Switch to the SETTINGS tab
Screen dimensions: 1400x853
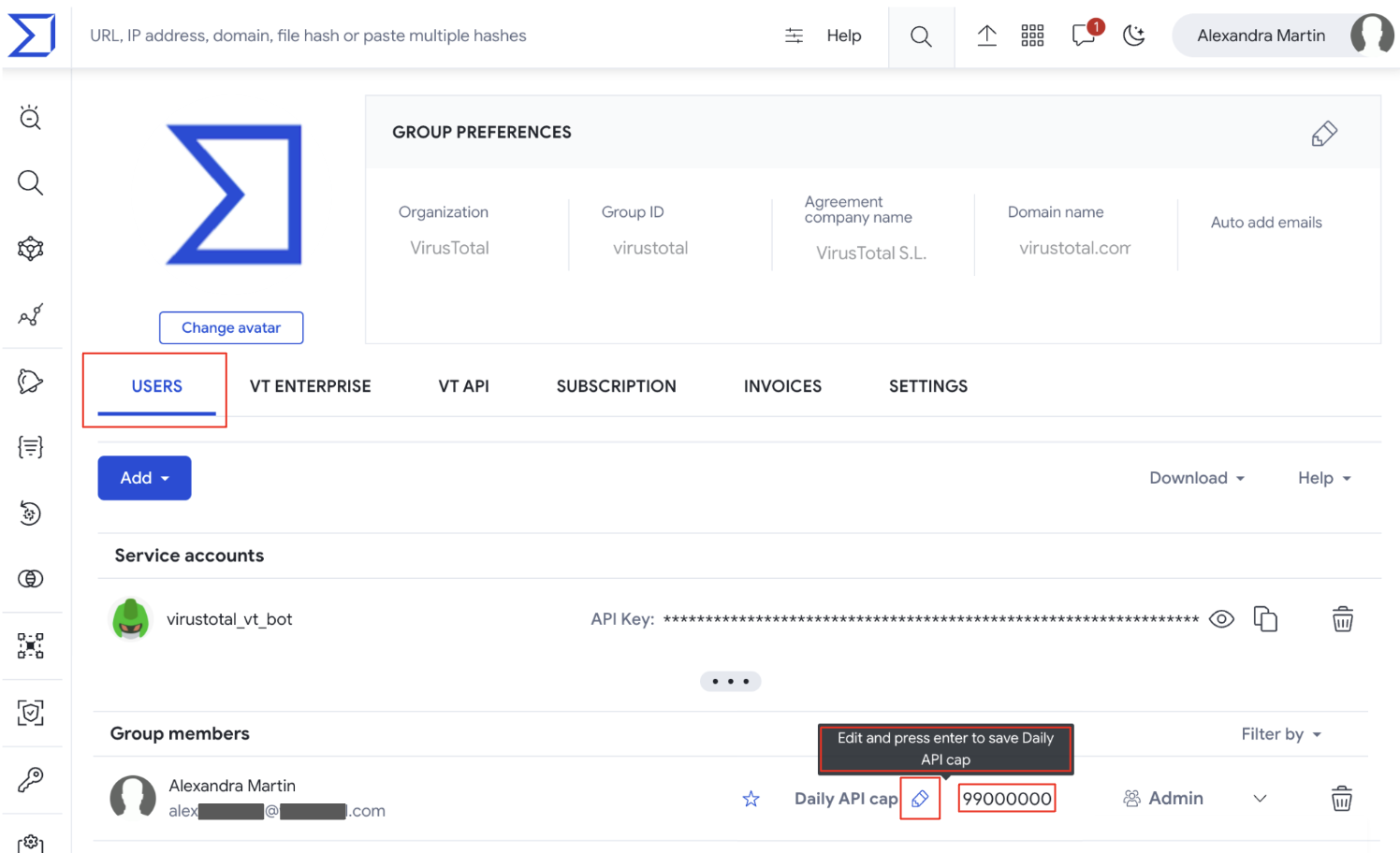(x=928, y=386)
